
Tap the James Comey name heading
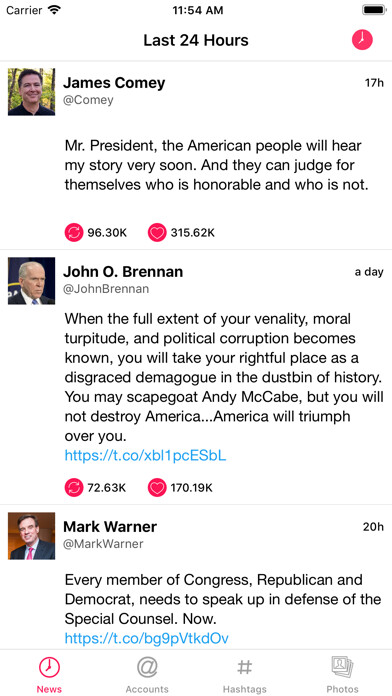[x=114, y=83]
